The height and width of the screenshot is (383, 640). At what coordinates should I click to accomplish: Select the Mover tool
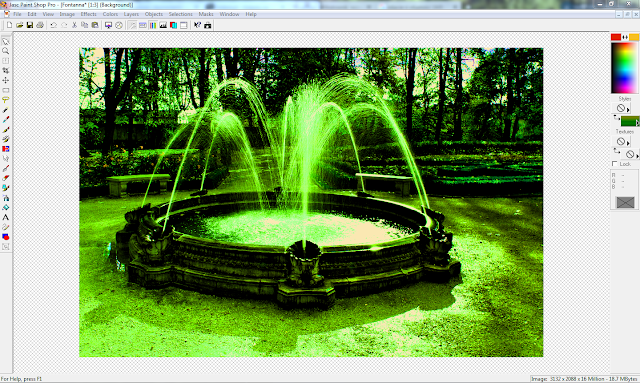click(x=6, y=80)
